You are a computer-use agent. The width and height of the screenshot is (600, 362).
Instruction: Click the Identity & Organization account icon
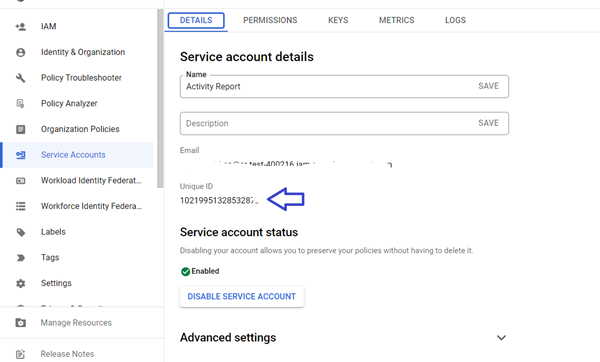coord(21,52)
